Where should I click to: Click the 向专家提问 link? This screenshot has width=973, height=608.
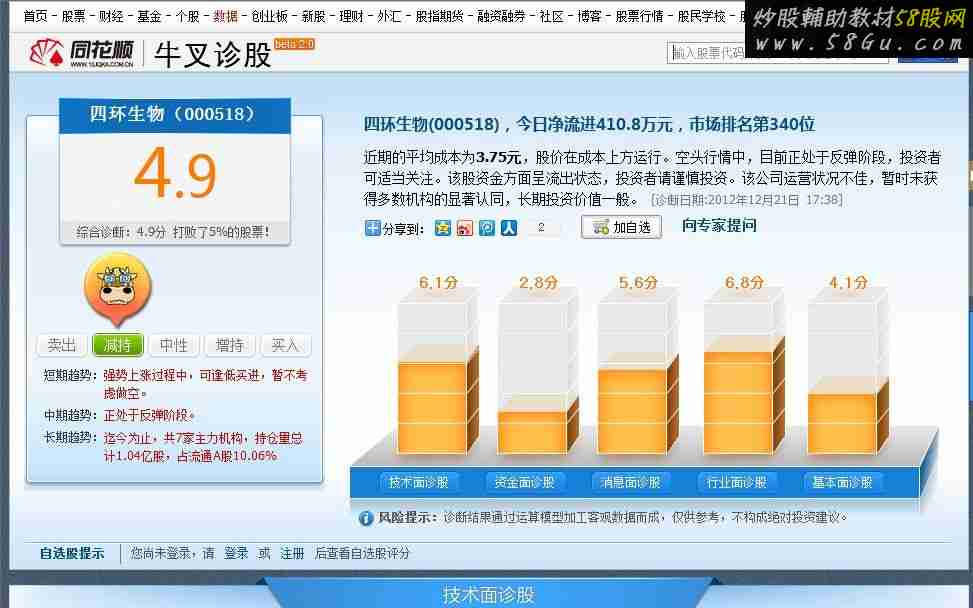click(719, 225)
